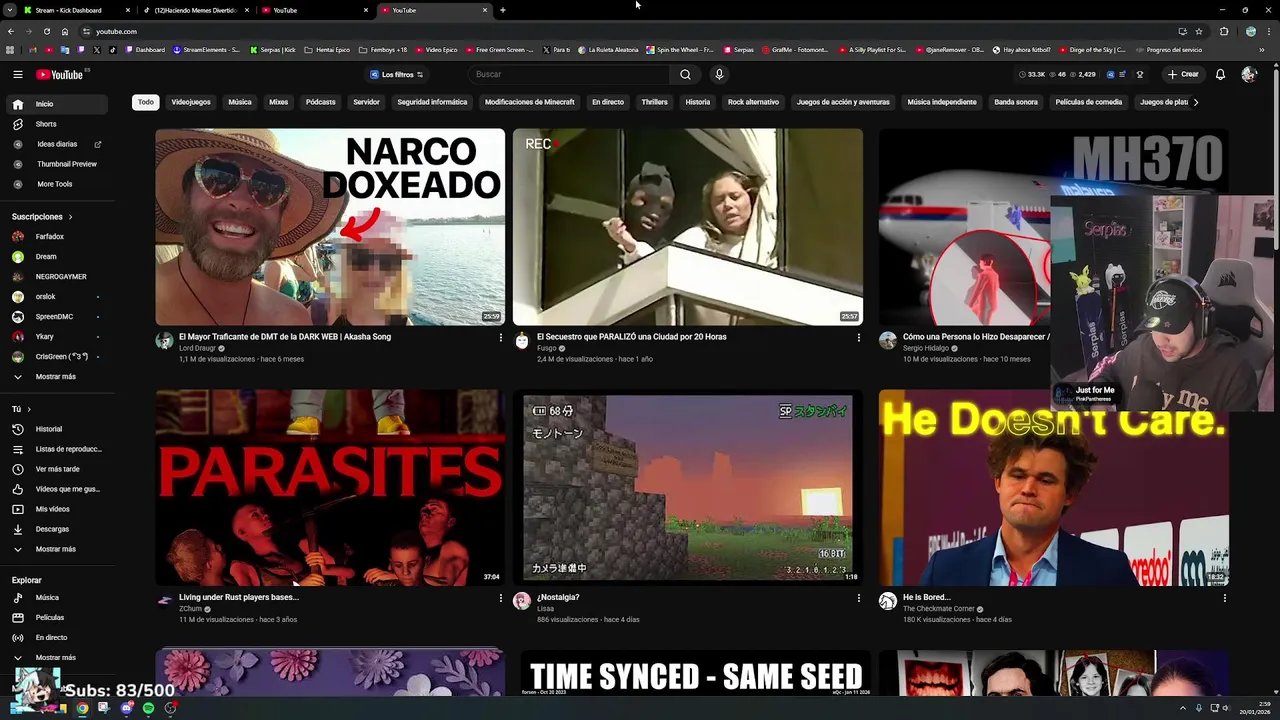The image size is (1280, 720).
Task: Open the Los filtros extension button
Action: (x=396, y=74)
